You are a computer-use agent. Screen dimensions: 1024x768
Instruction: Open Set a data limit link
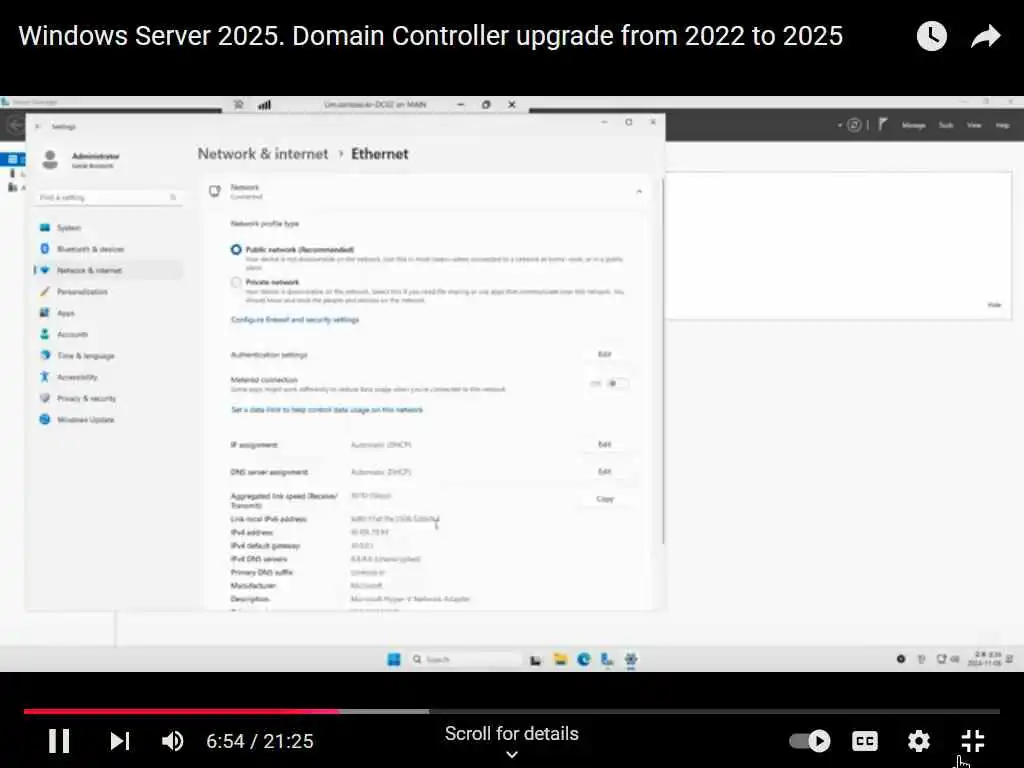click(327, 410)
